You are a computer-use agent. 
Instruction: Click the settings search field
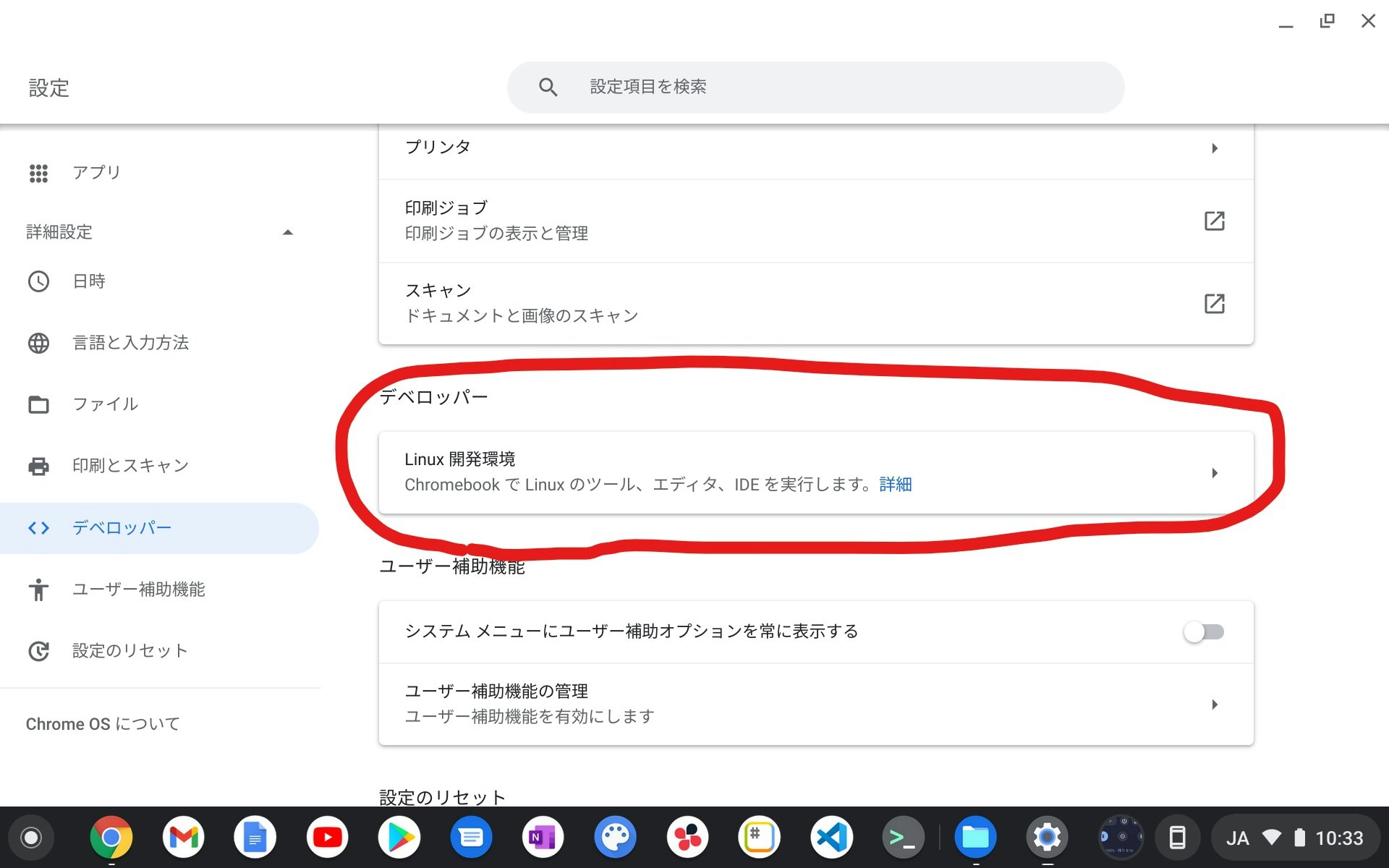[x=815, y=87]
